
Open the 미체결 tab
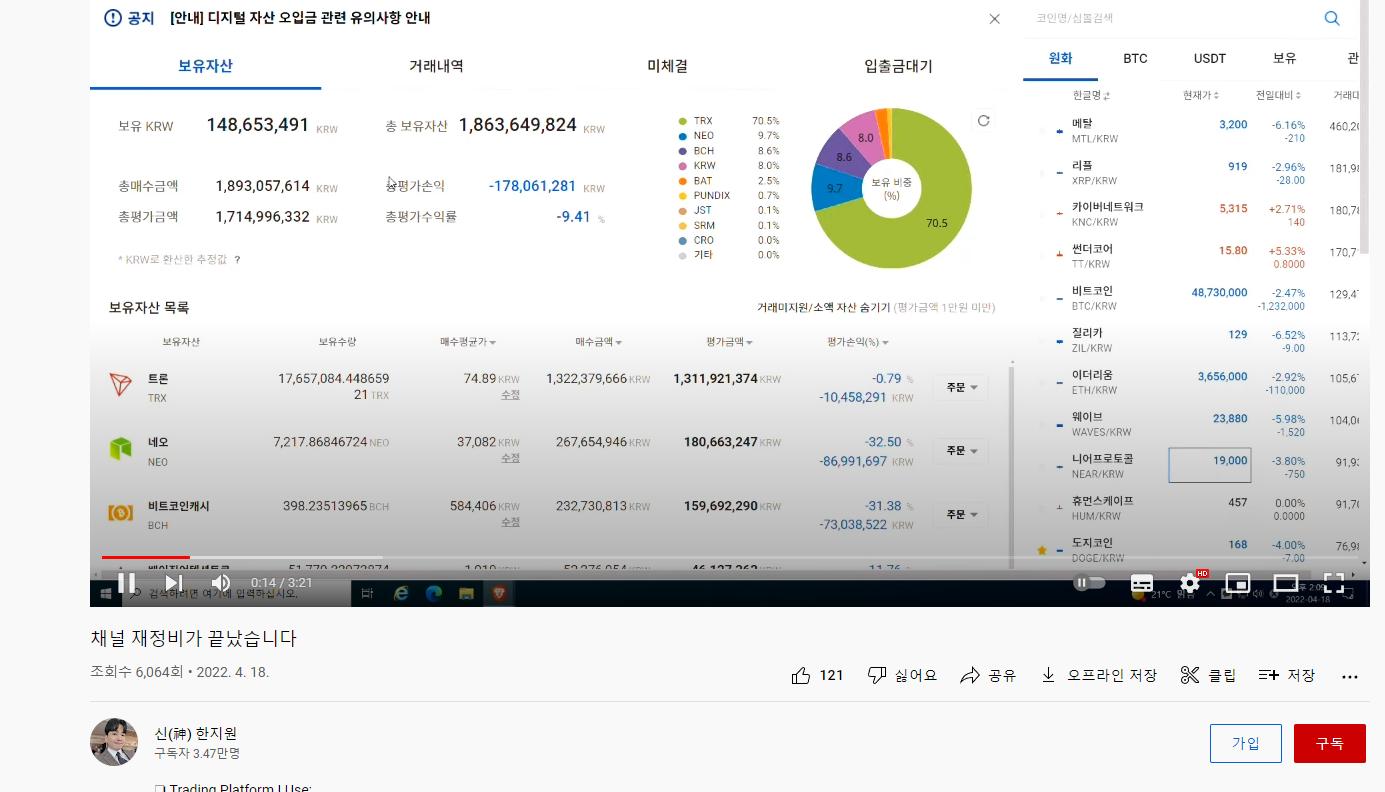(667, 66)
